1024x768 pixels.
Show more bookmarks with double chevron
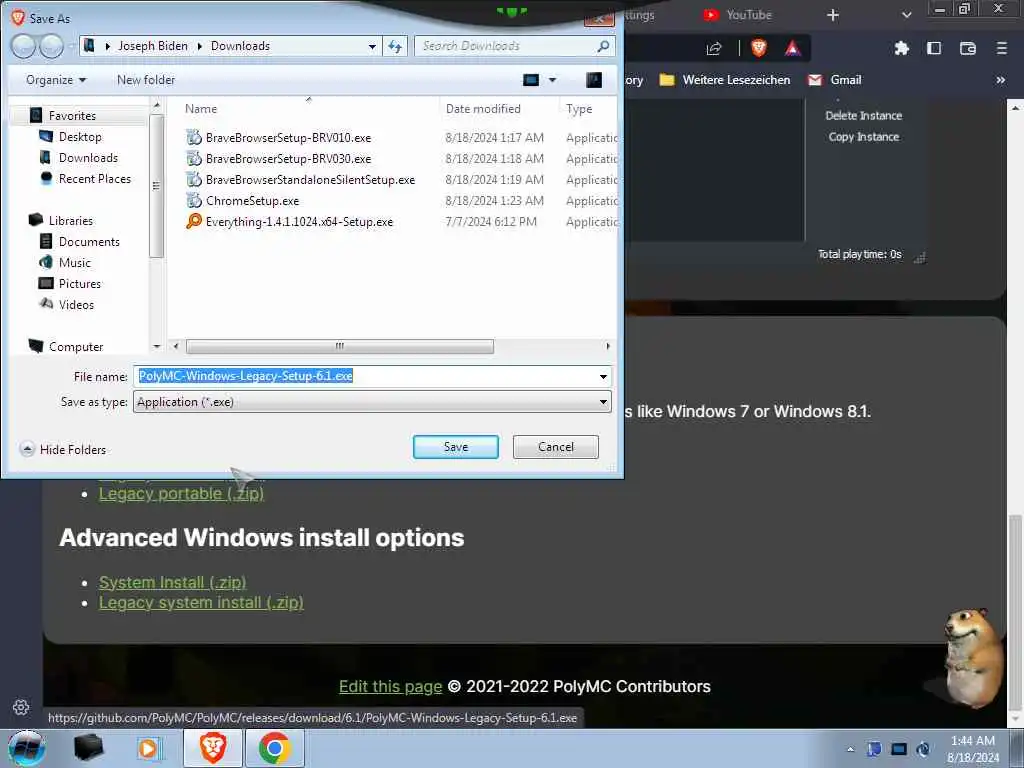(x=1000, y=80)
